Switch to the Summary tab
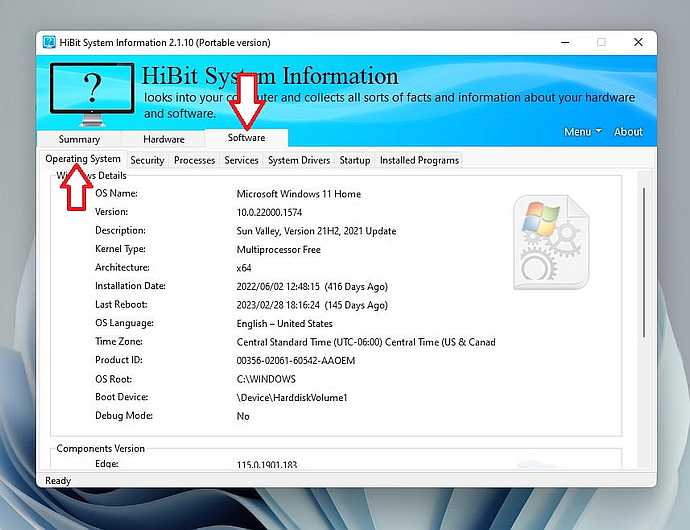 pos(79,139)
